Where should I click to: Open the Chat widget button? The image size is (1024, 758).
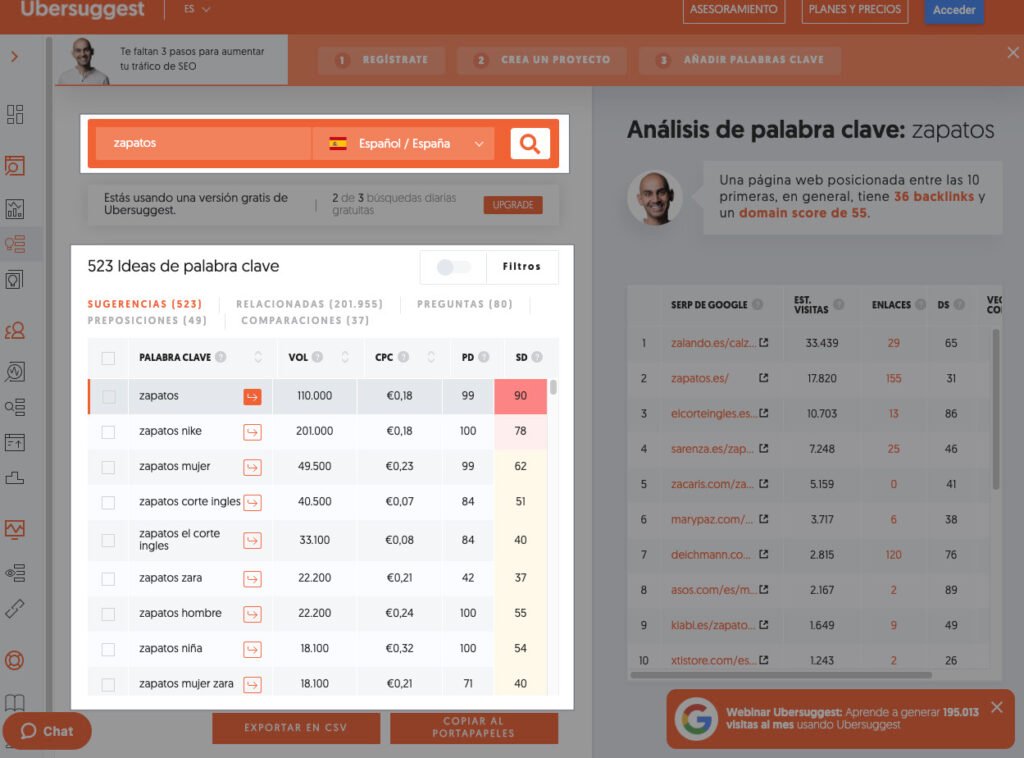(x=47, y=731)
